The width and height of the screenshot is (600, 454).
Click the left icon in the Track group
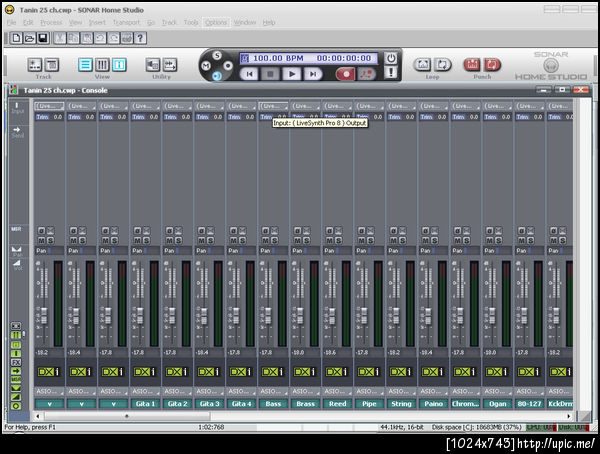pyautogui.click(x=34, y=65)
